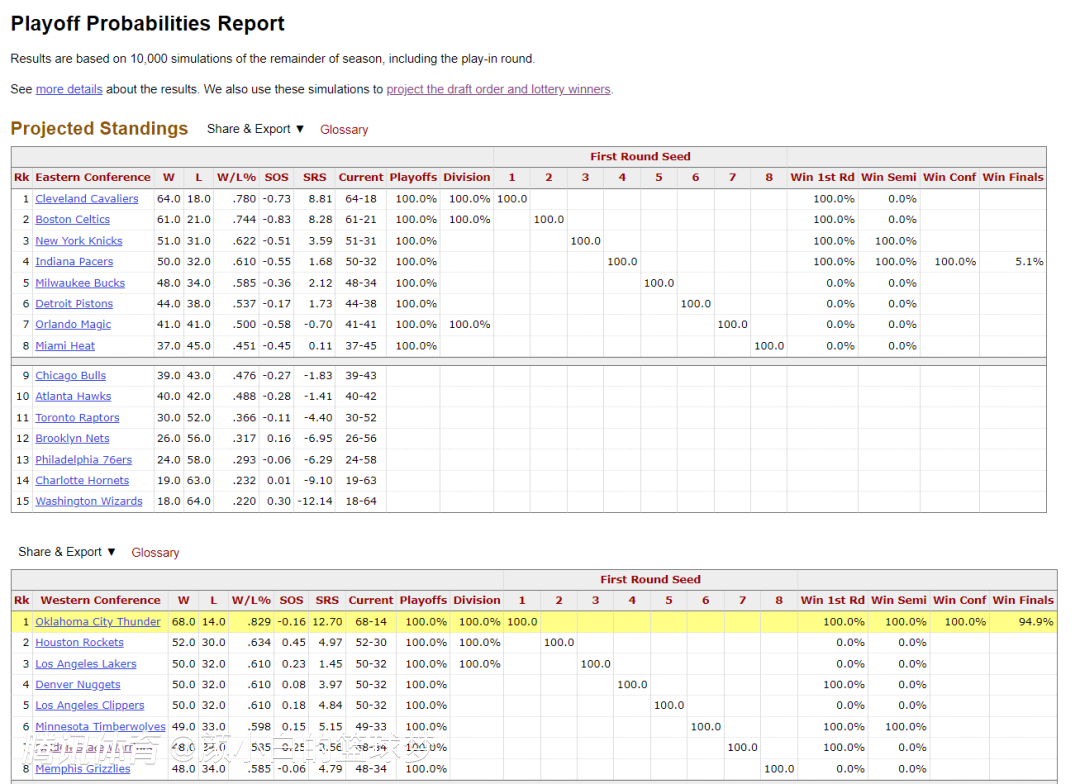This screenshot has height=784, width=1080.
Task: Sort Eastern table by Win 1st Rd header
Action: 822,177
